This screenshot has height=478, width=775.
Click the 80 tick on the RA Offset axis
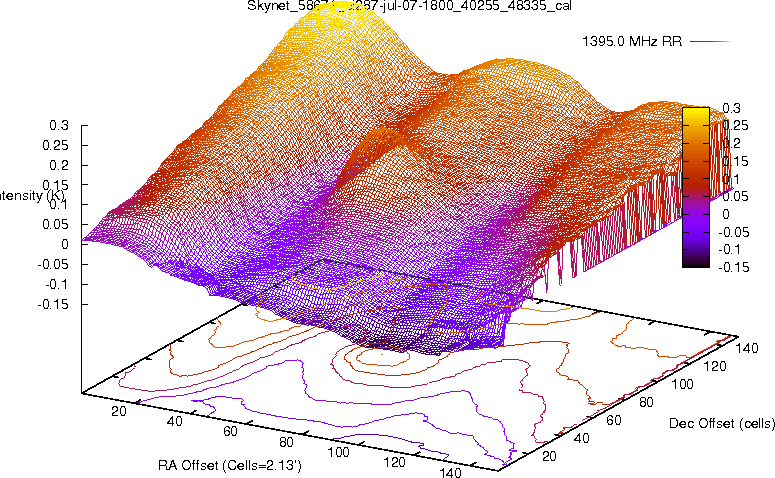tap(286, 441)
